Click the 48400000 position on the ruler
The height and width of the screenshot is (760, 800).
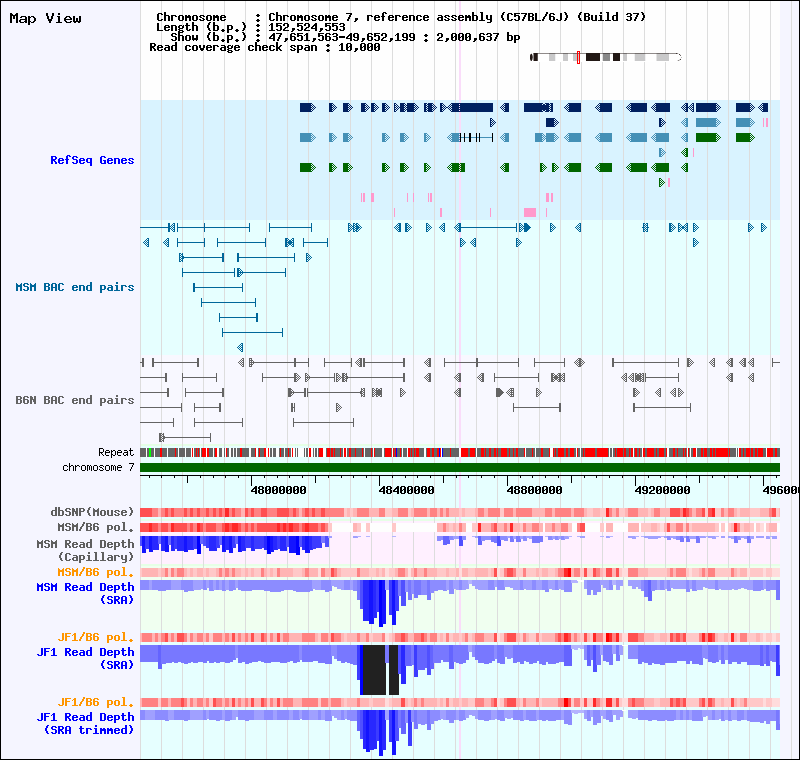click(x=407, y=490)
